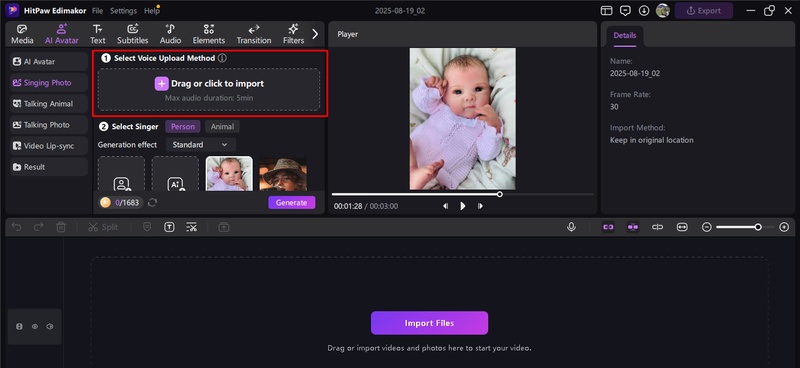Step to the next frame

click(x=480, y=206)
